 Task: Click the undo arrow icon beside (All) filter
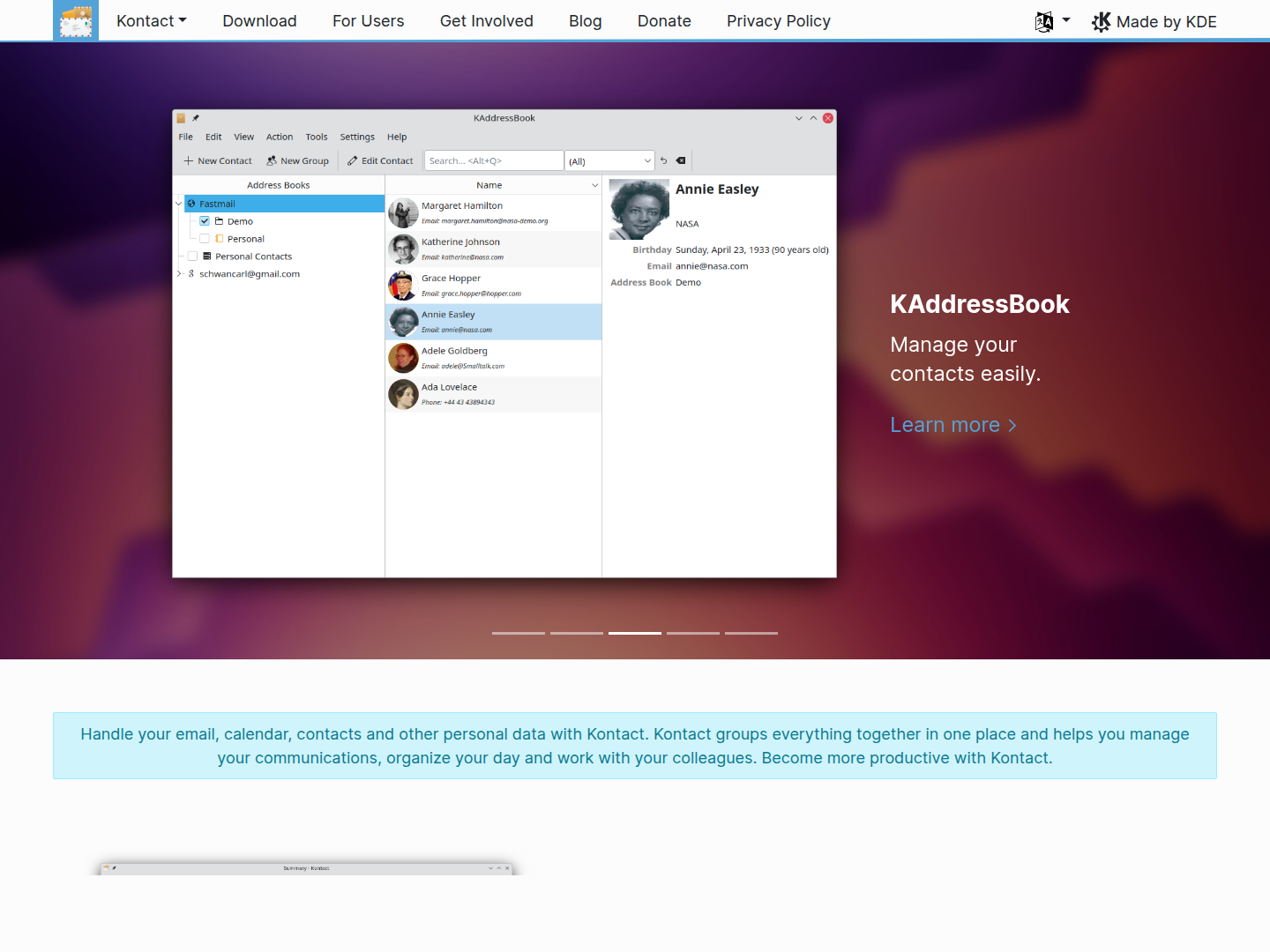[x=664, y=160]
